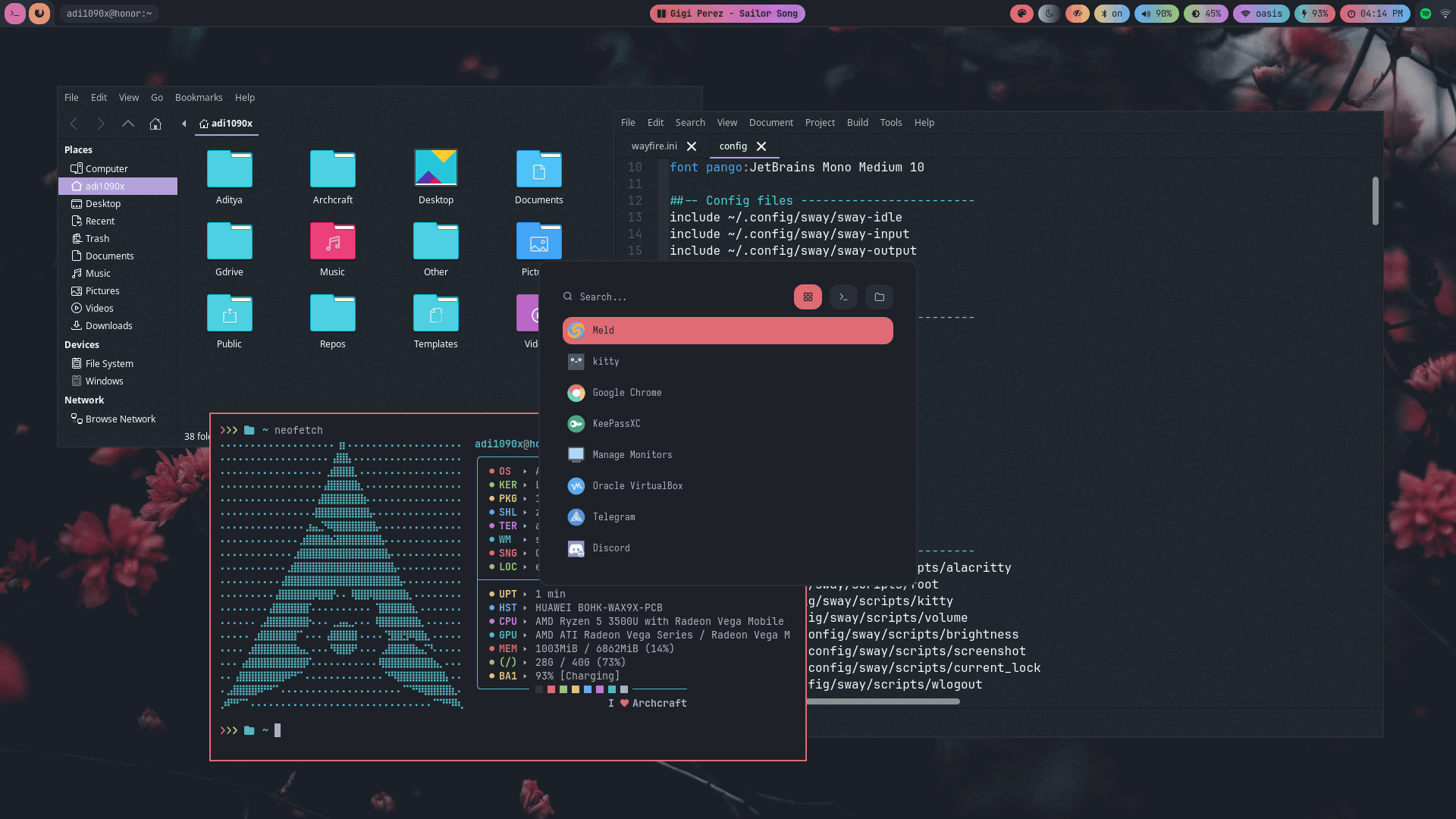Screen dimensions: 1456x819
Task: Open the theme palette icon in top bar
Action: click(x=1021, y=14)
